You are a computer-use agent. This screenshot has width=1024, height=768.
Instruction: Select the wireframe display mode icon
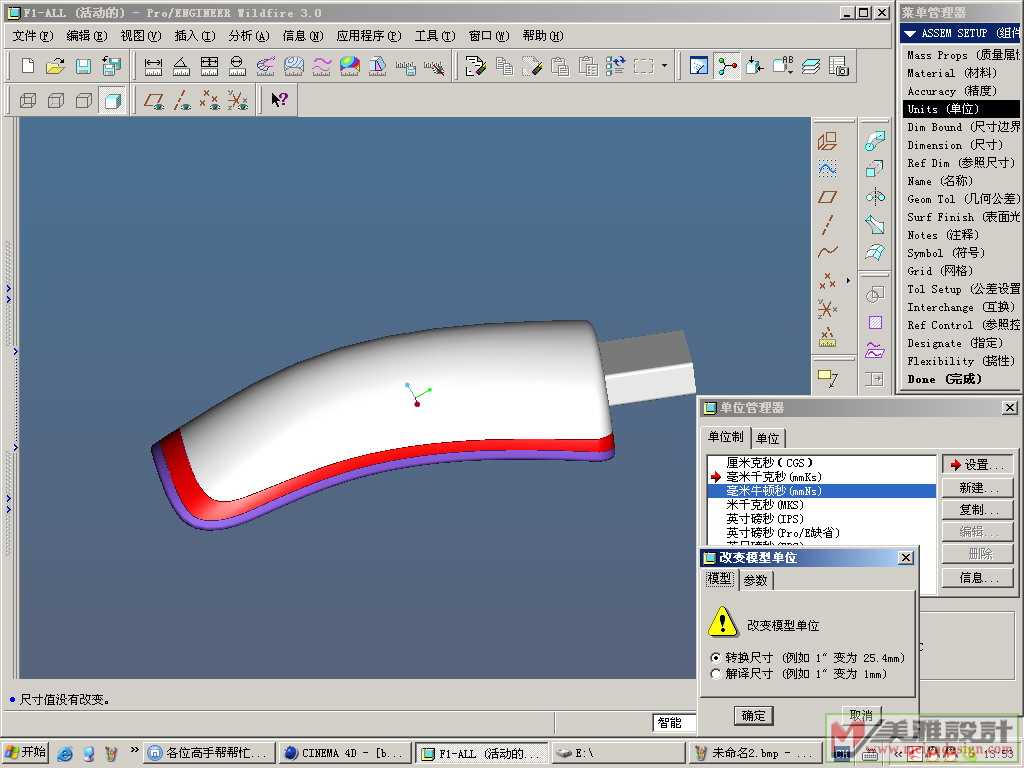pos(28,100)
